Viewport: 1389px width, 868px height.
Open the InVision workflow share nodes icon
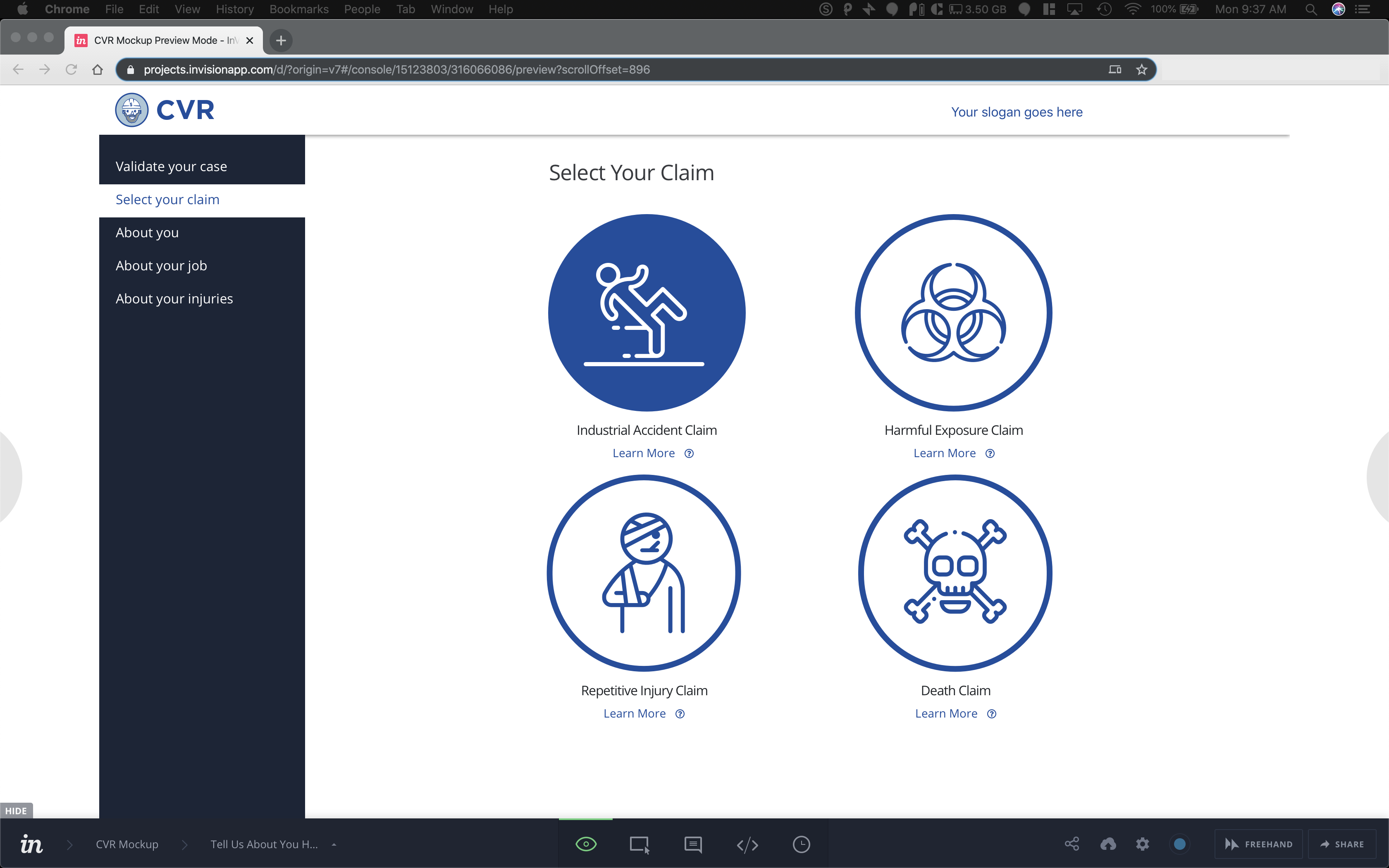click(x=1072, y=844)
